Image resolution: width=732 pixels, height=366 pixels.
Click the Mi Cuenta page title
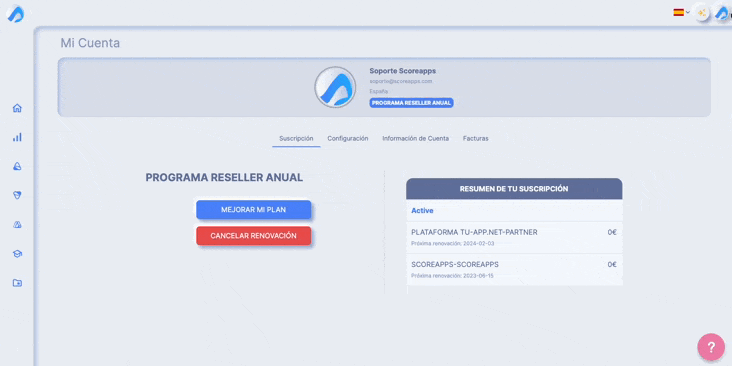coord(90,43)
